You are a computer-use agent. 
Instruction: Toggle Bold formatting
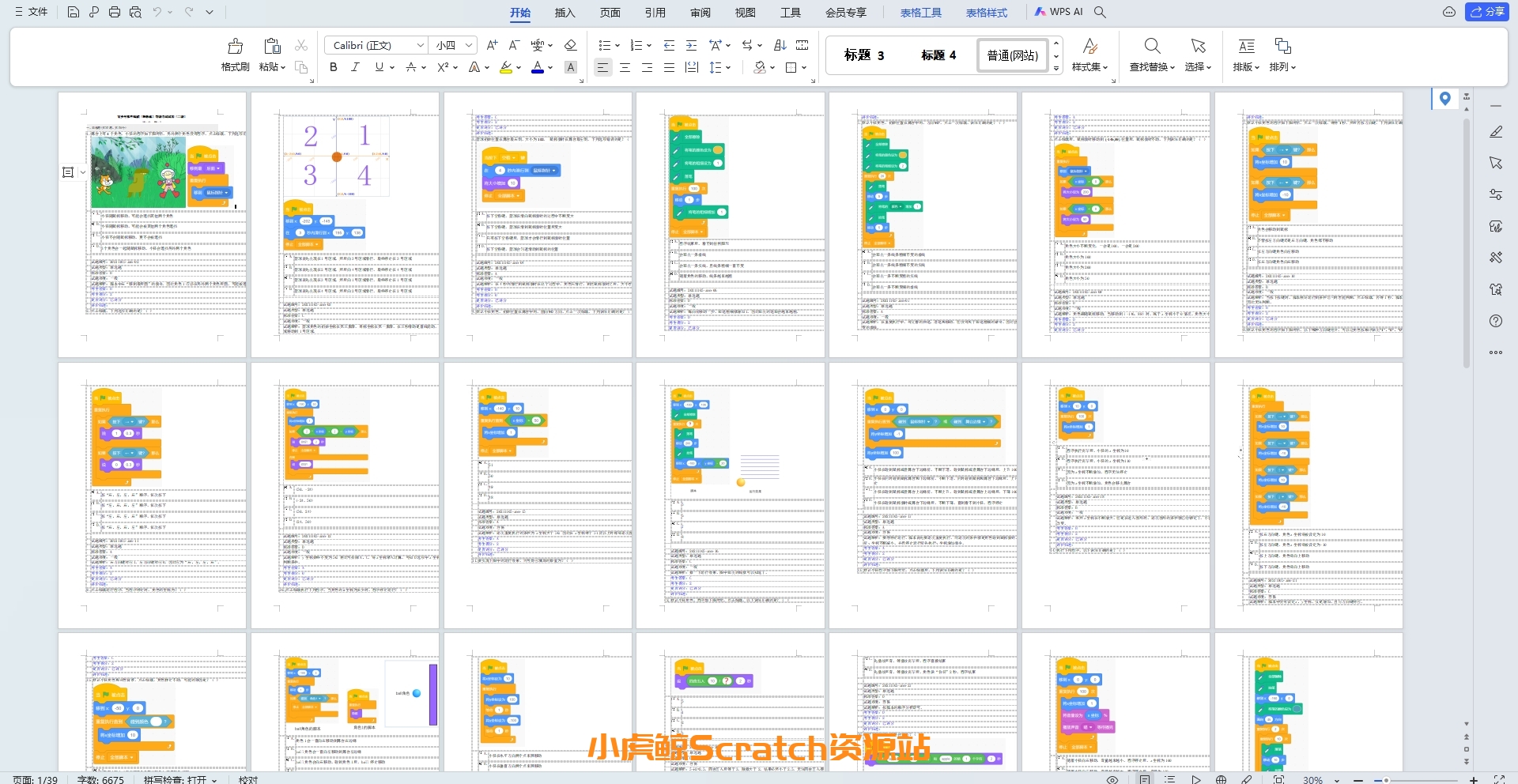tap(334, 68)
